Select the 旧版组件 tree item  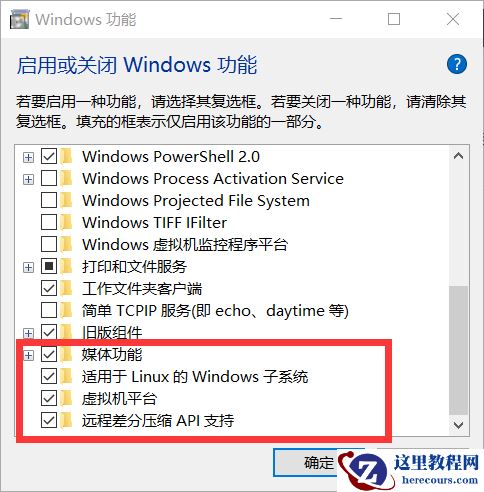click(x=112, y=332)
